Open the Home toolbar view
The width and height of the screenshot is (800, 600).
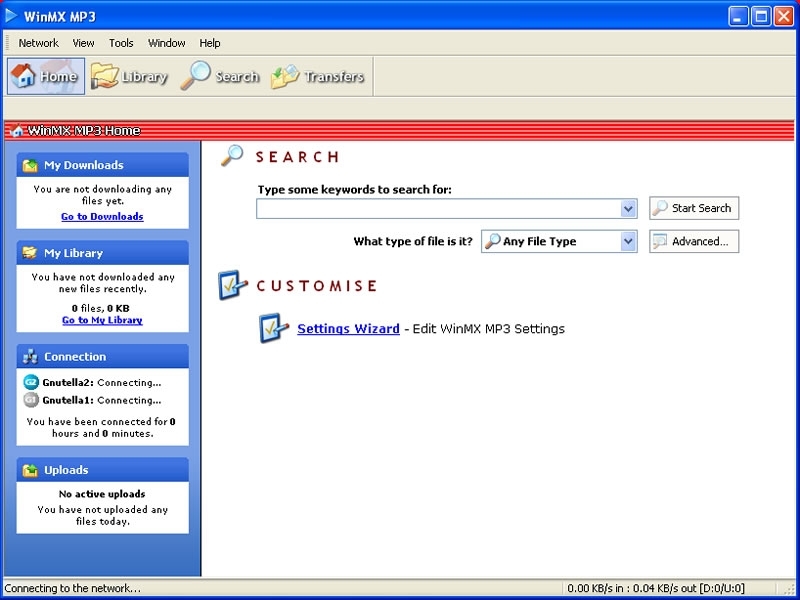click(46, 77)
